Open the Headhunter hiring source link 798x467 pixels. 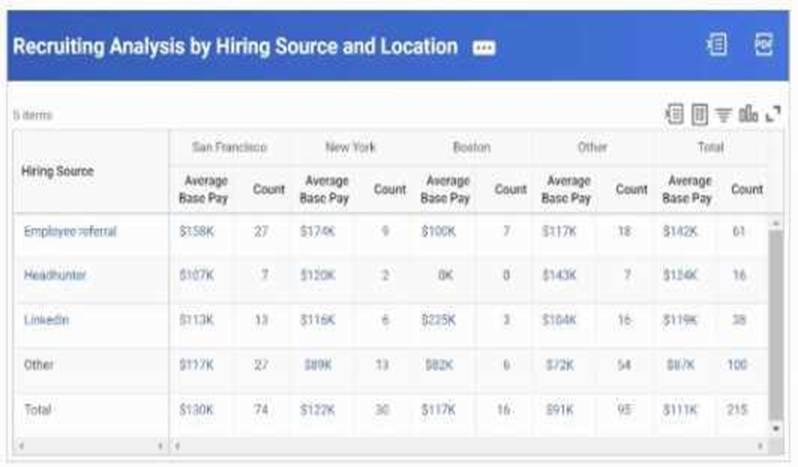tap(55, 276)
